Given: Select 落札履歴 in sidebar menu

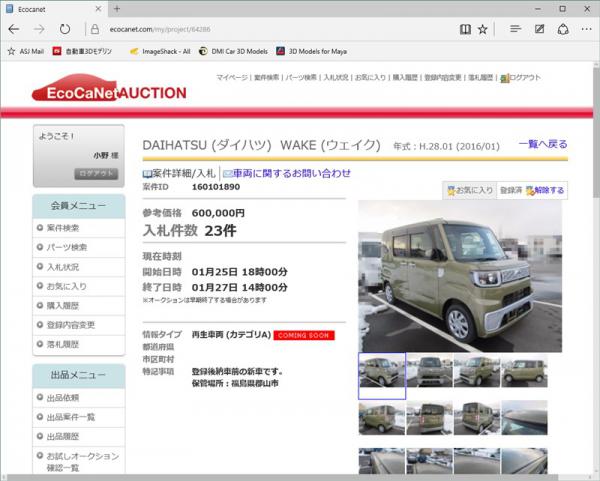Looking at the screenshot, I should (x=79, y=344).
